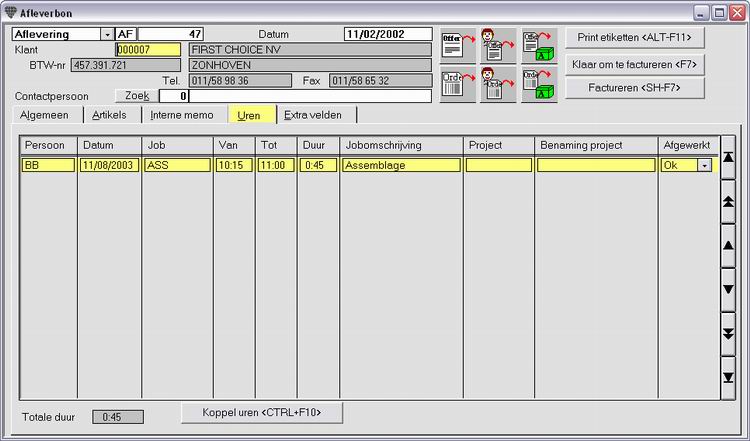
Task: Click Print etiketten <ALT-F11> button
Action: pos(635,38)
